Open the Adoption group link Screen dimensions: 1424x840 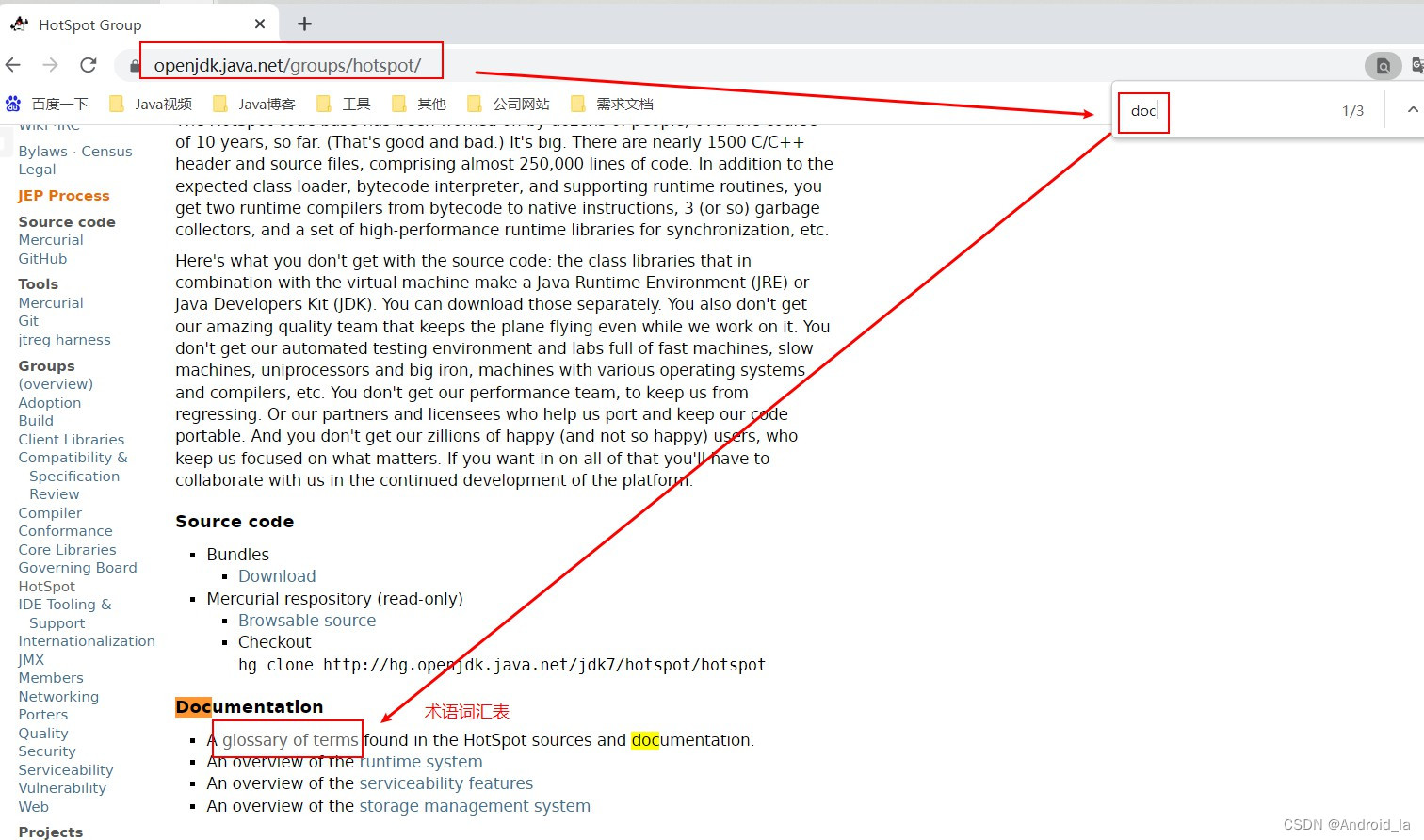(x=50, y=403)
